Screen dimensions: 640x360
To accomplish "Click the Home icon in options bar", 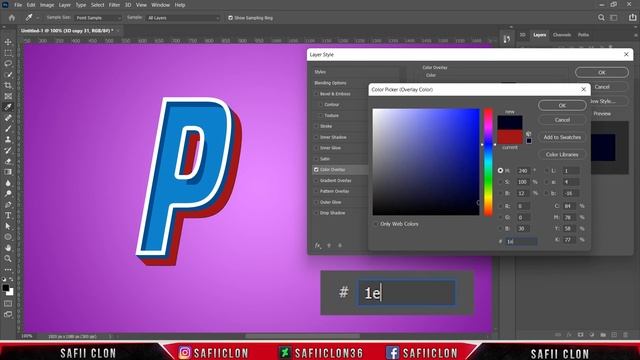I will [11, 18].
